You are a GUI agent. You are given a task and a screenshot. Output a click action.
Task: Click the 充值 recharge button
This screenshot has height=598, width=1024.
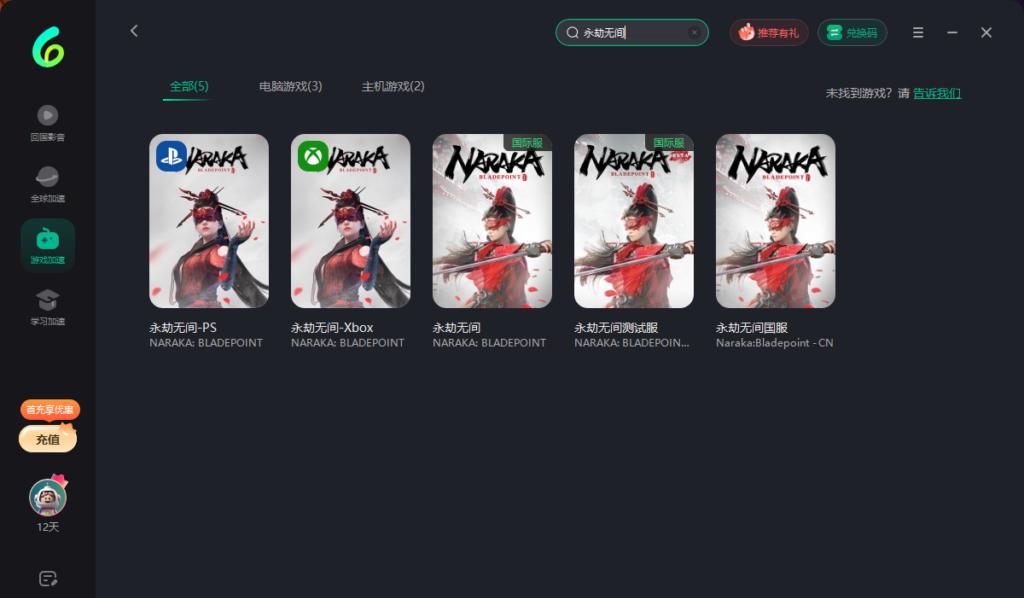[x=48, y=439]
